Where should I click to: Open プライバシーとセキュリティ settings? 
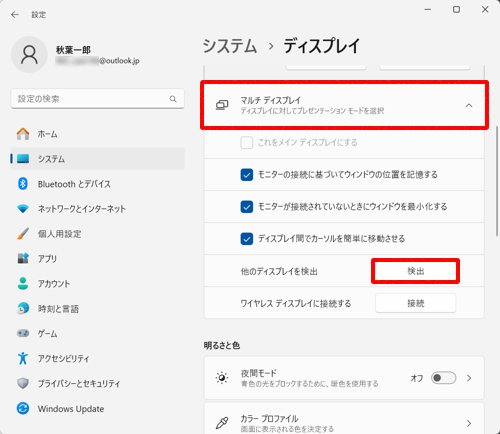pos(97,383)
